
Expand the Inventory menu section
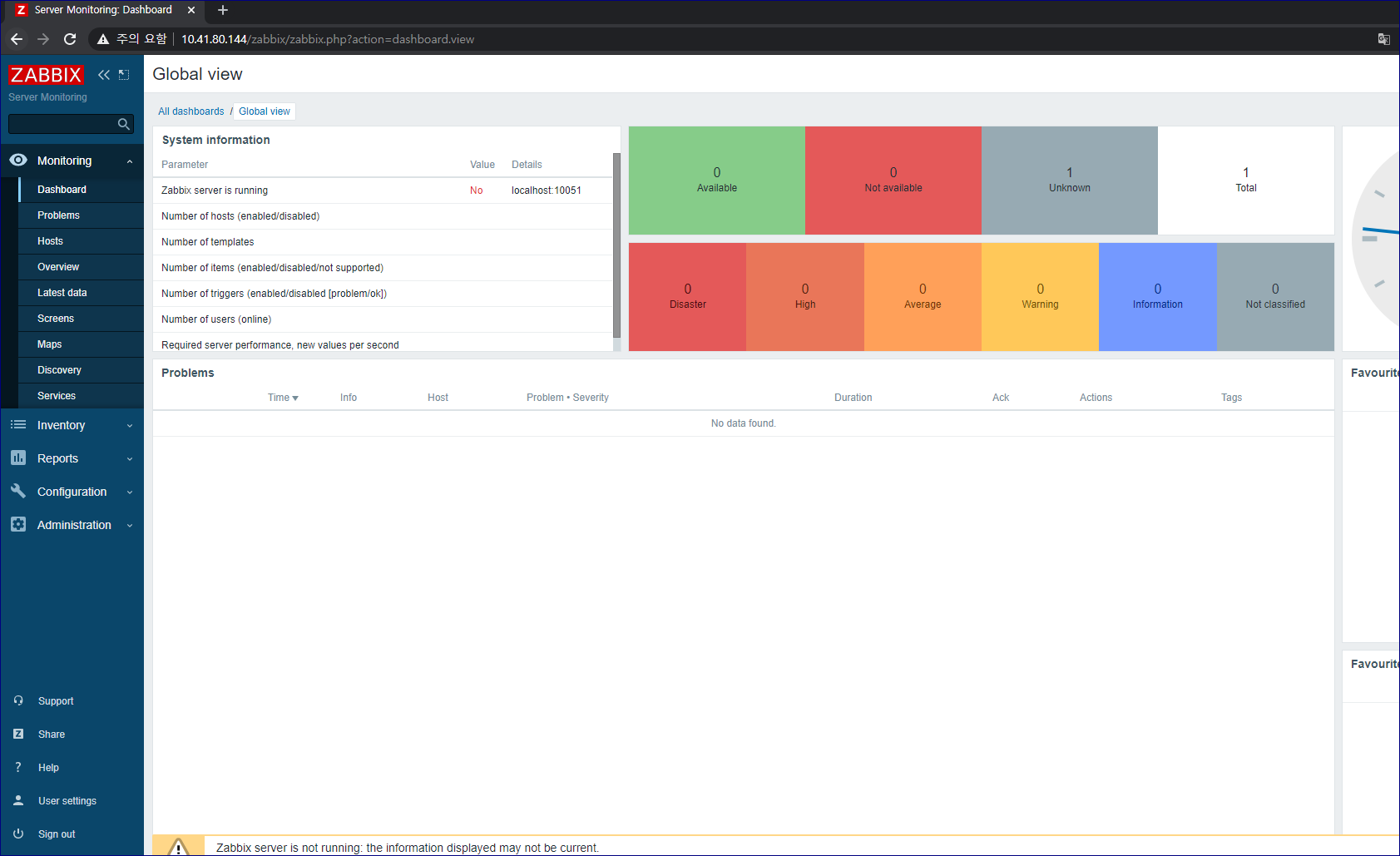[130, 425]
